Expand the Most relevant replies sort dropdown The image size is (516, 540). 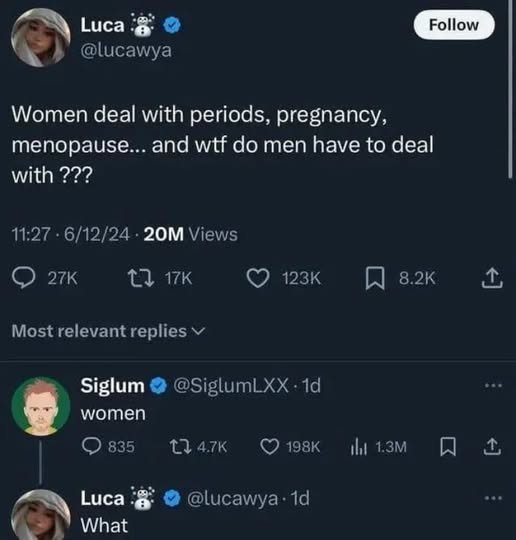109,331
